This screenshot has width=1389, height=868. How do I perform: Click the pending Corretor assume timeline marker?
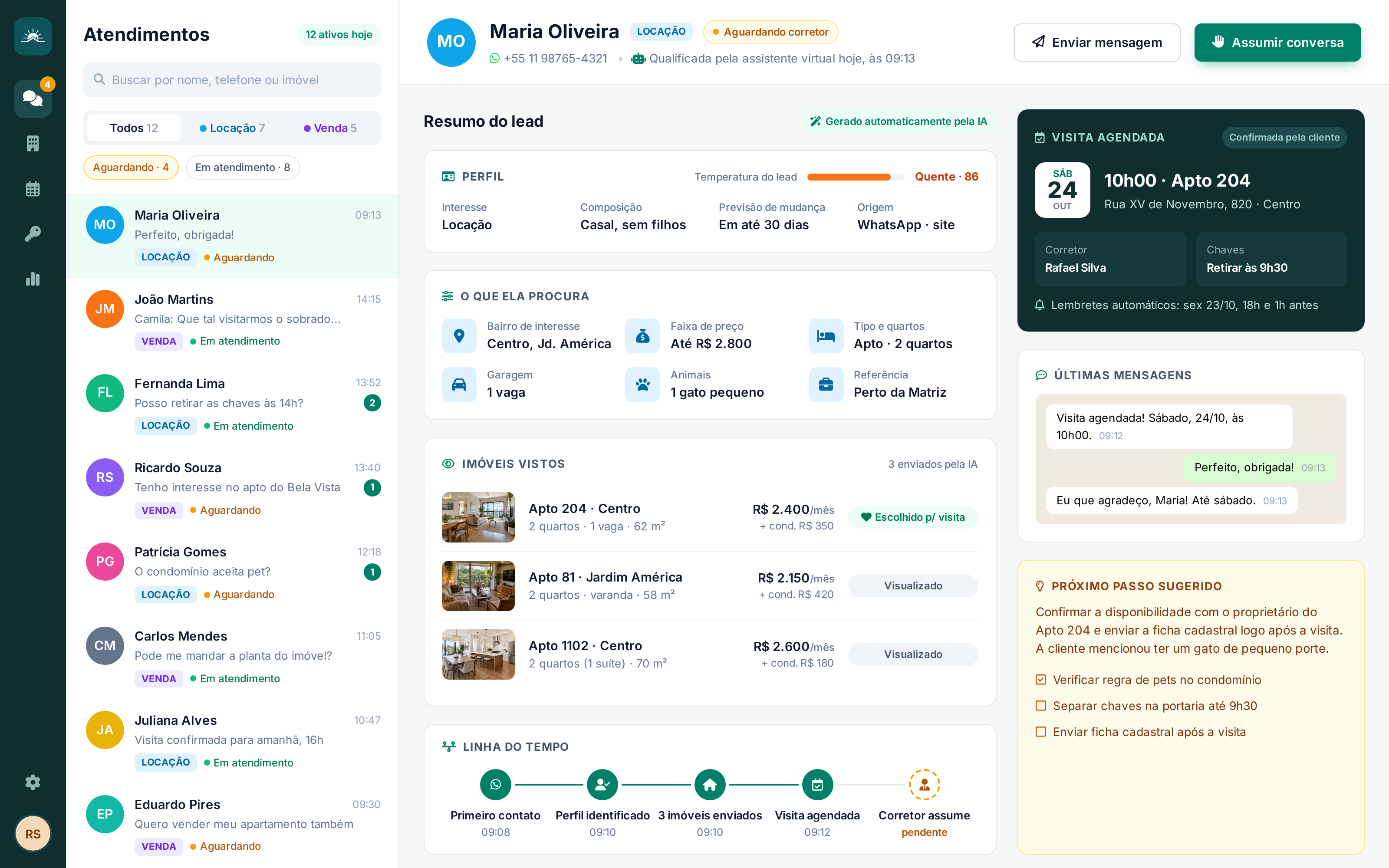point(924,784)
